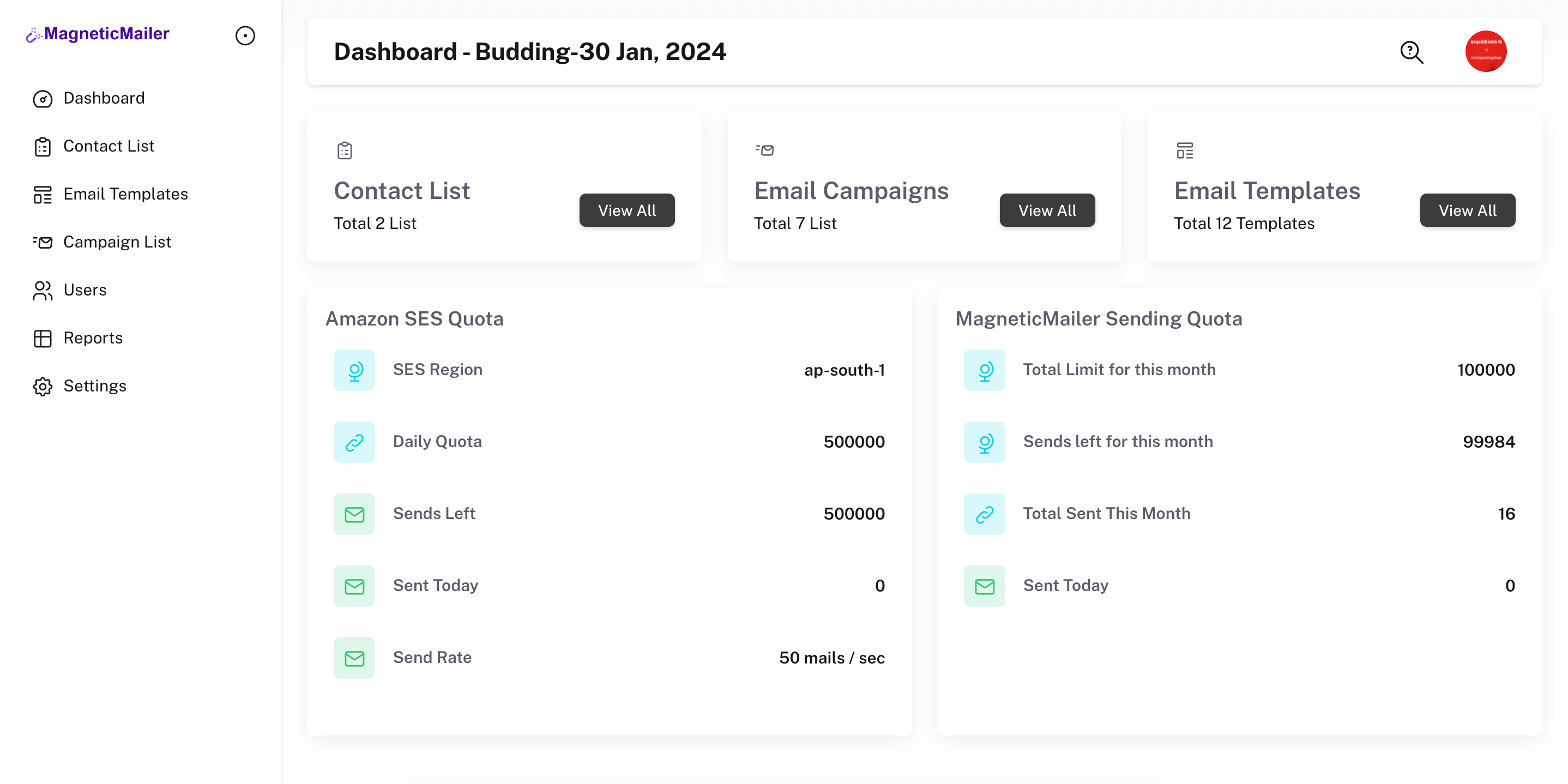
Task: Open Contact List in sidebar
Action: 108,146
